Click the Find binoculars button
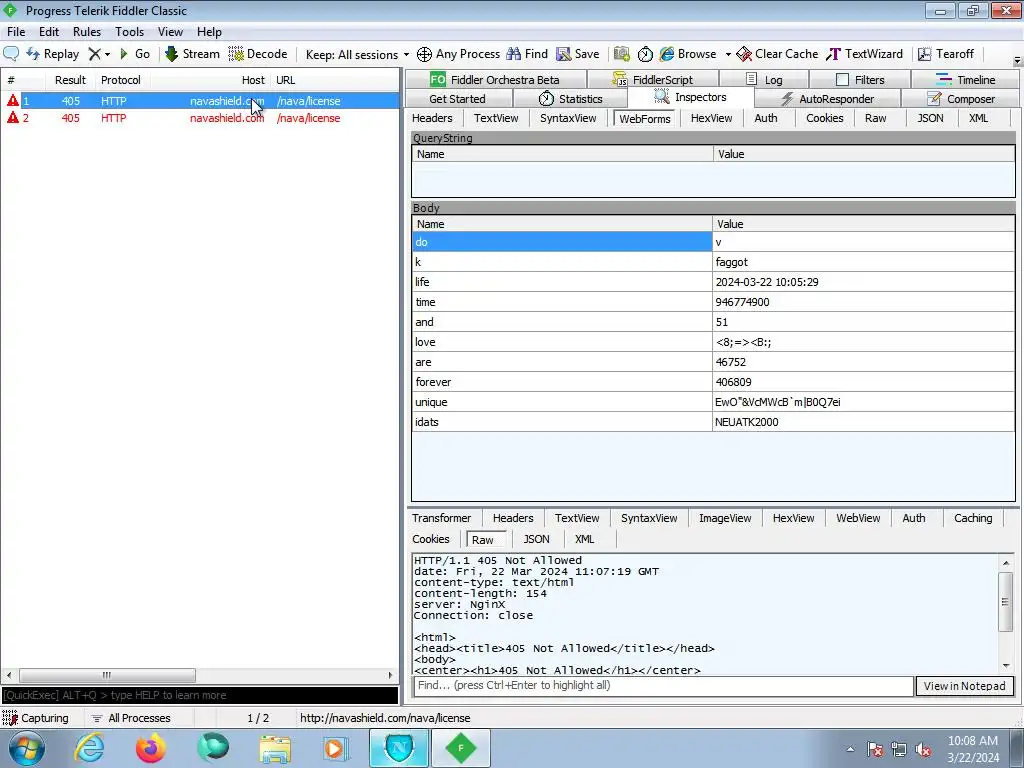 (x=527, y=54)
